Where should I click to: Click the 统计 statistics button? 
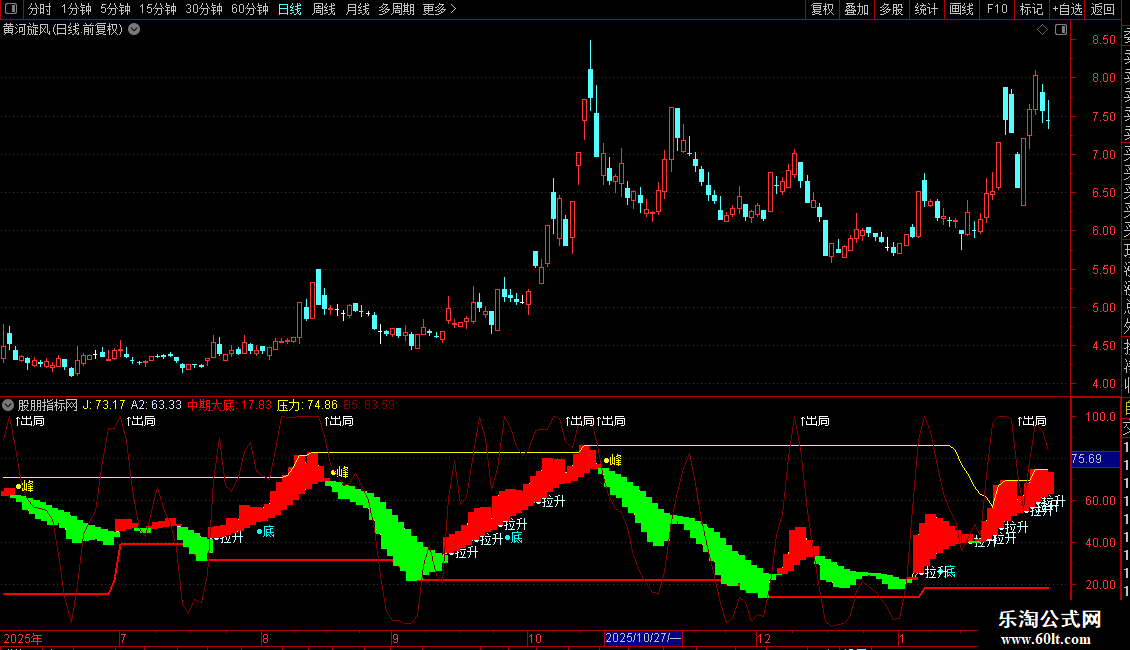[x=925, y=9]
